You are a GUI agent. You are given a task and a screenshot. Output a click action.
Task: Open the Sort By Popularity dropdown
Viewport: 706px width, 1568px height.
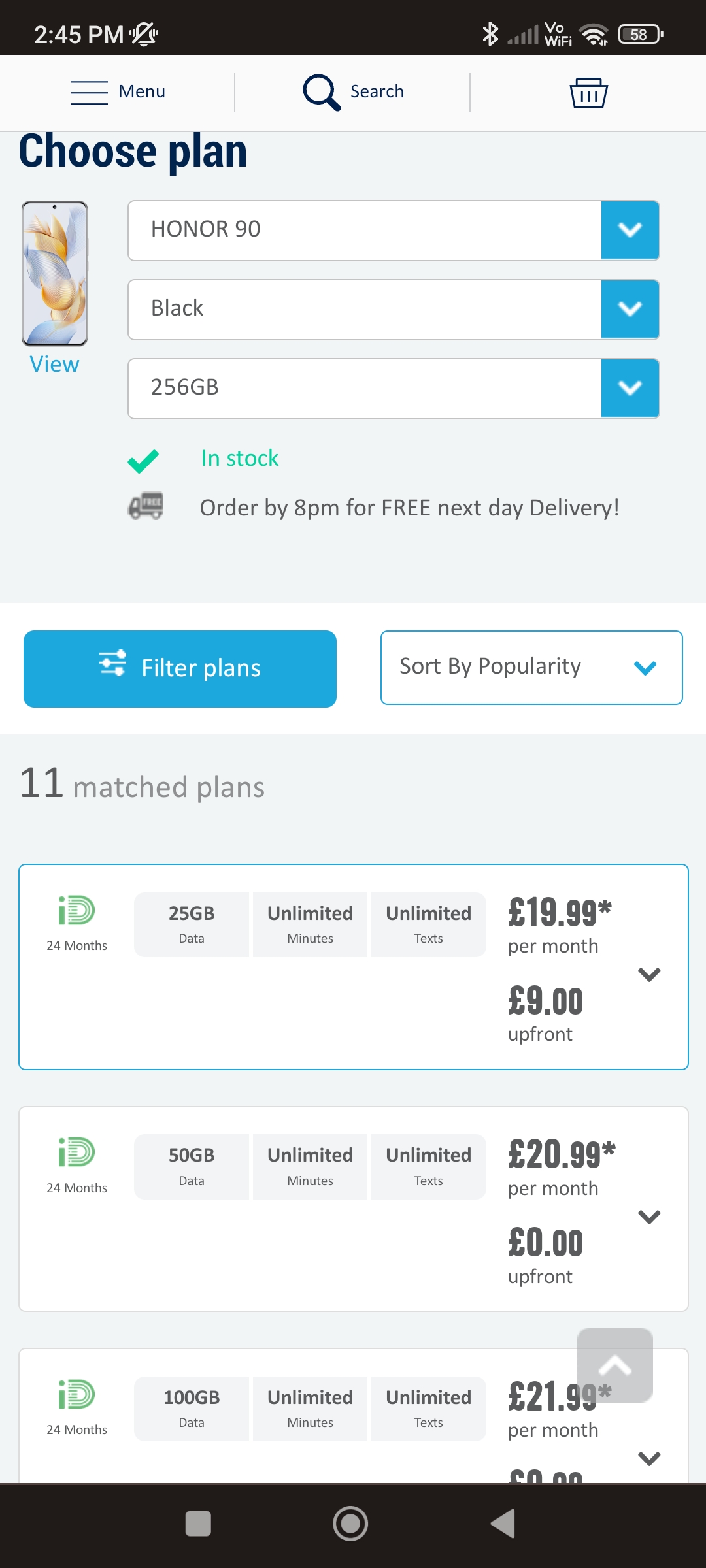tap(531, 667)
